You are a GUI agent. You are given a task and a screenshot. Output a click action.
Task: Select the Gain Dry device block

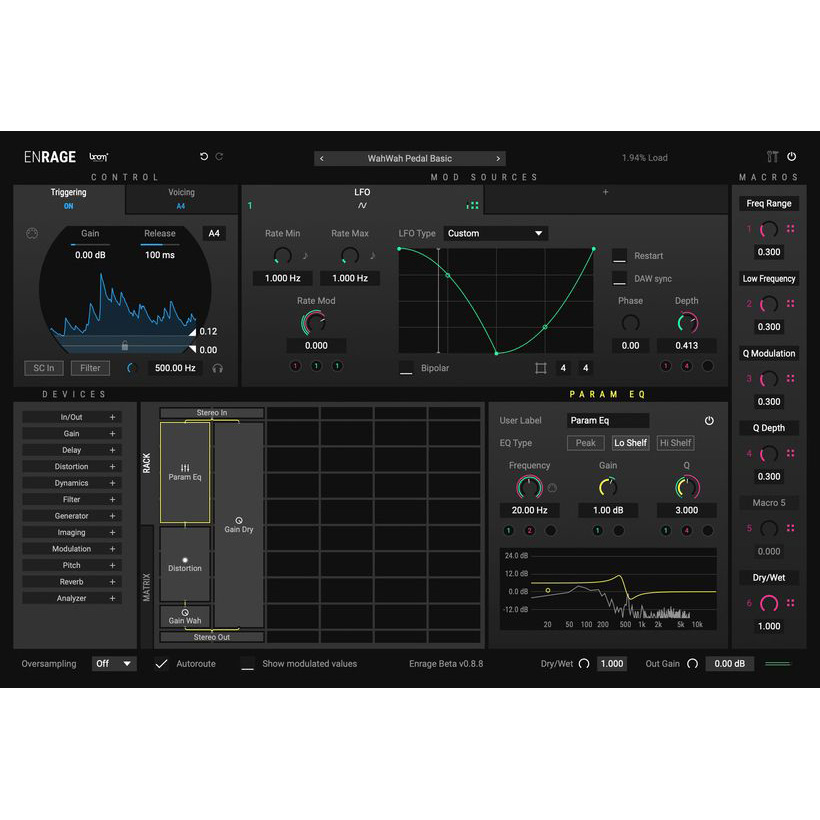(239, 525)
